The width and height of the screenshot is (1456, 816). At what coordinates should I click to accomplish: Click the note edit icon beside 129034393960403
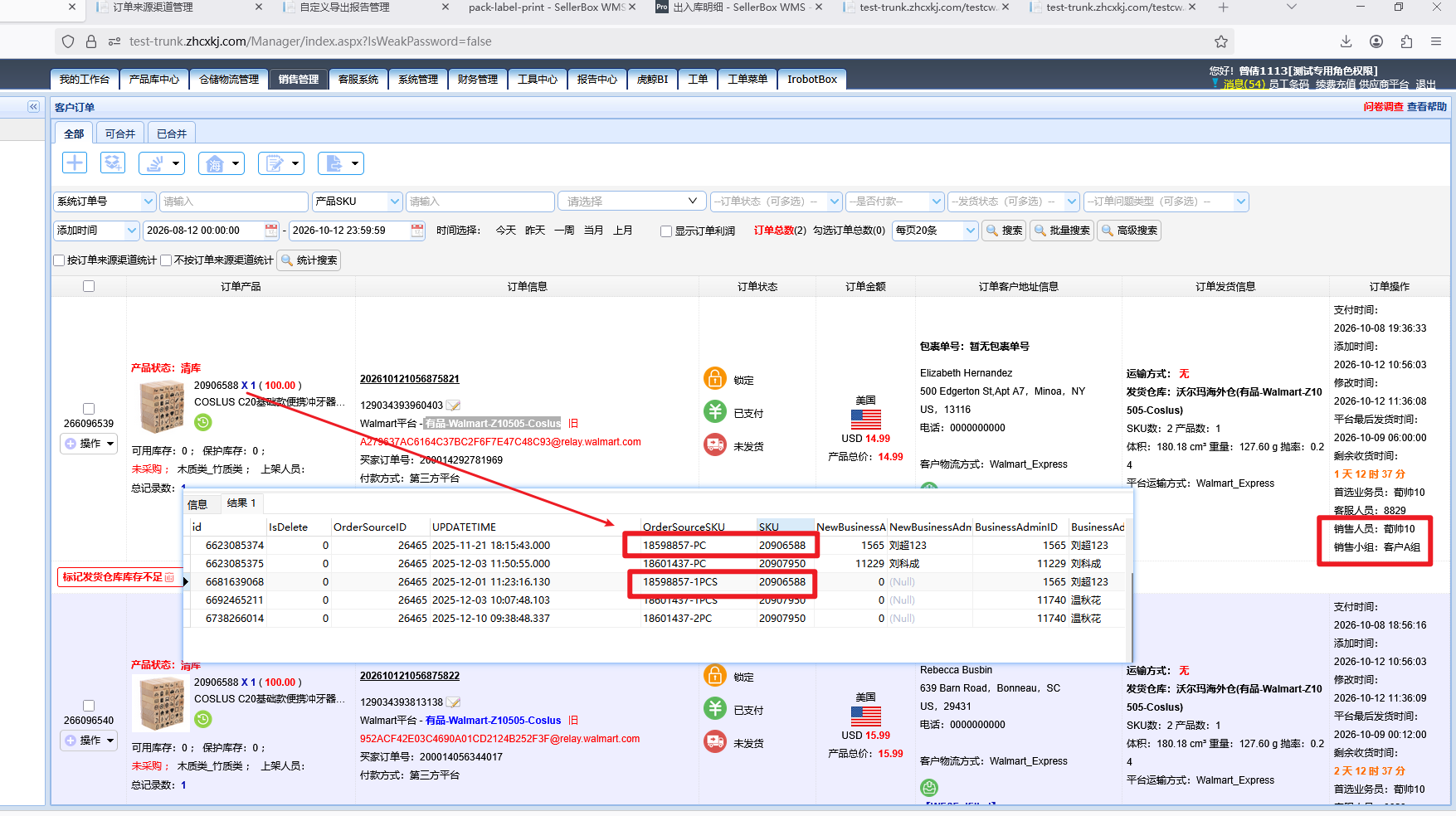click(x=454, y=406)
